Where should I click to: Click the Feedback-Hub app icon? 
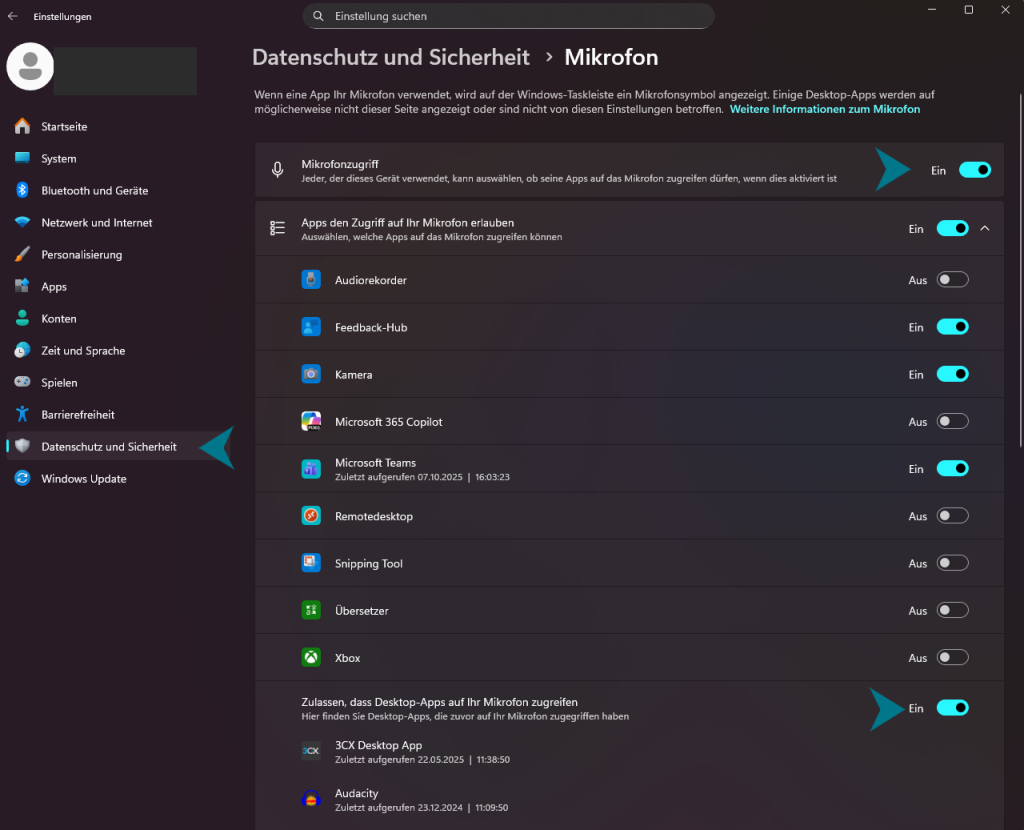pos(311,326)
